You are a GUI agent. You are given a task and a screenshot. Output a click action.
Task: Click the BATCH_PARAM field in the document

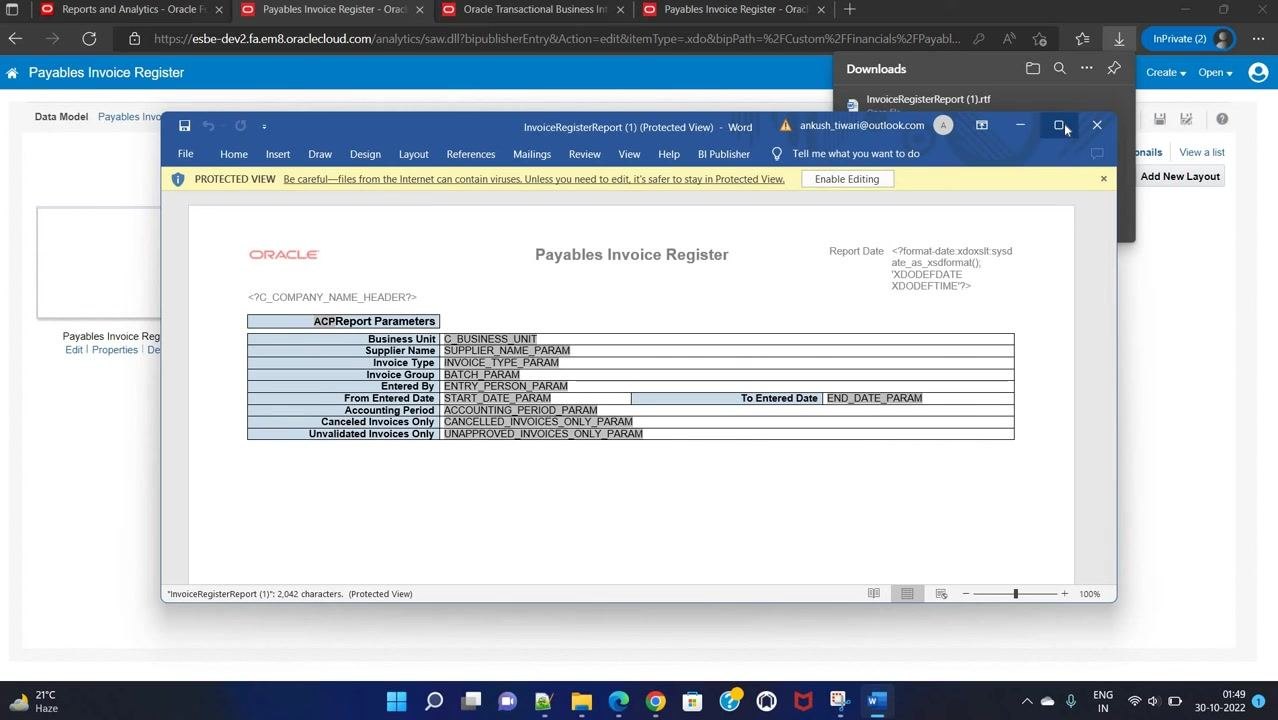481,375
